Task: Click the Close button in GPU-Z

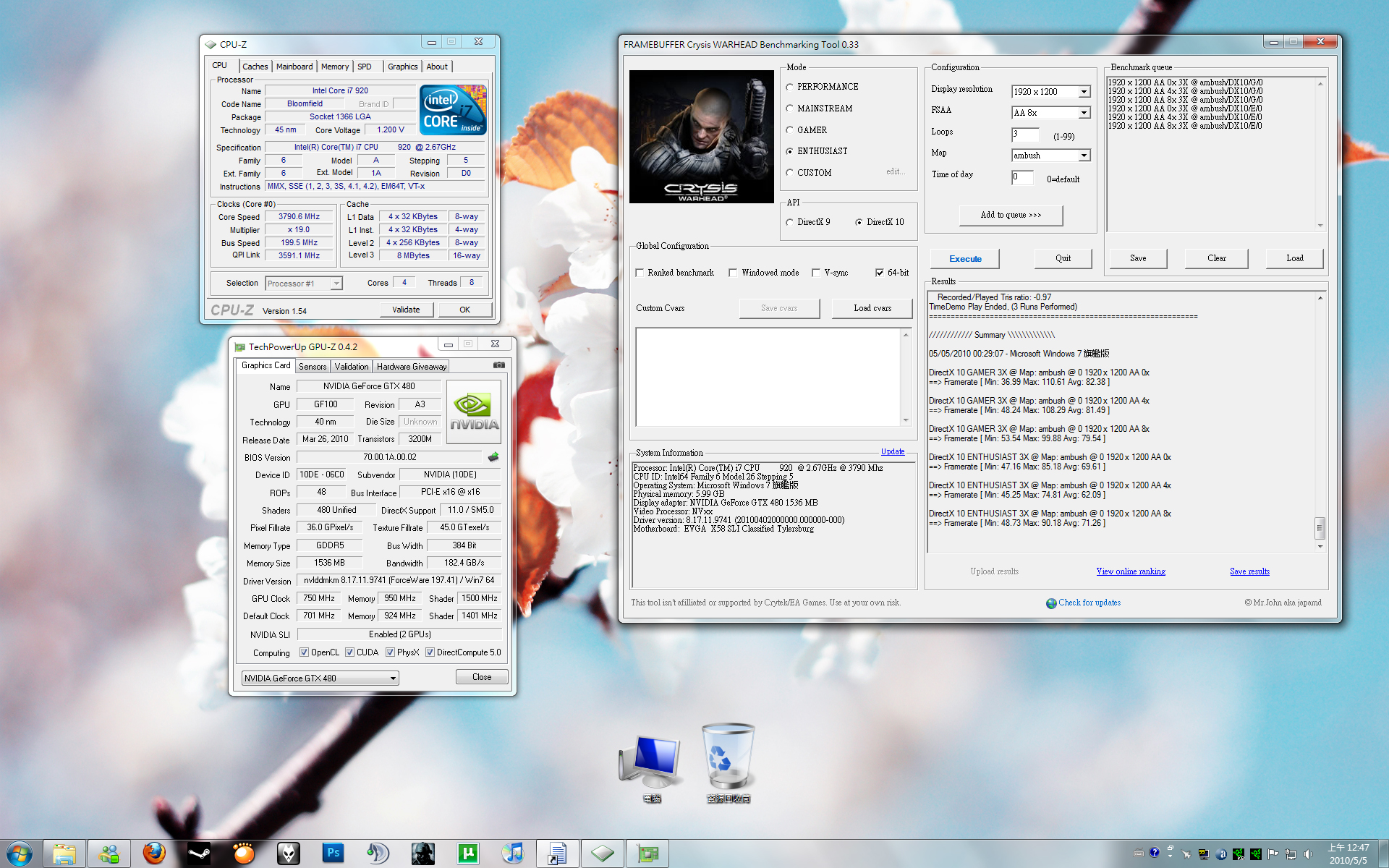Action: 482,677
